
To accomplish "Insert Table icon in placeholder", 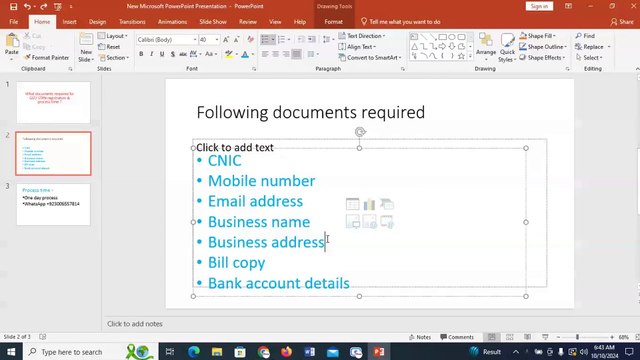I will [353, 204].
